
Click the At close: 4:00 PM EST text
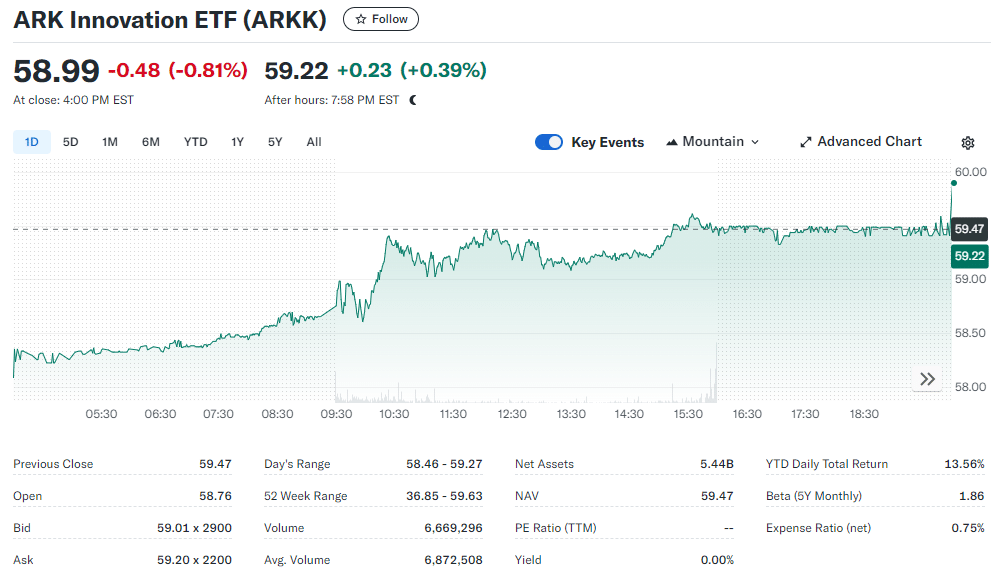tap(74, 100)
